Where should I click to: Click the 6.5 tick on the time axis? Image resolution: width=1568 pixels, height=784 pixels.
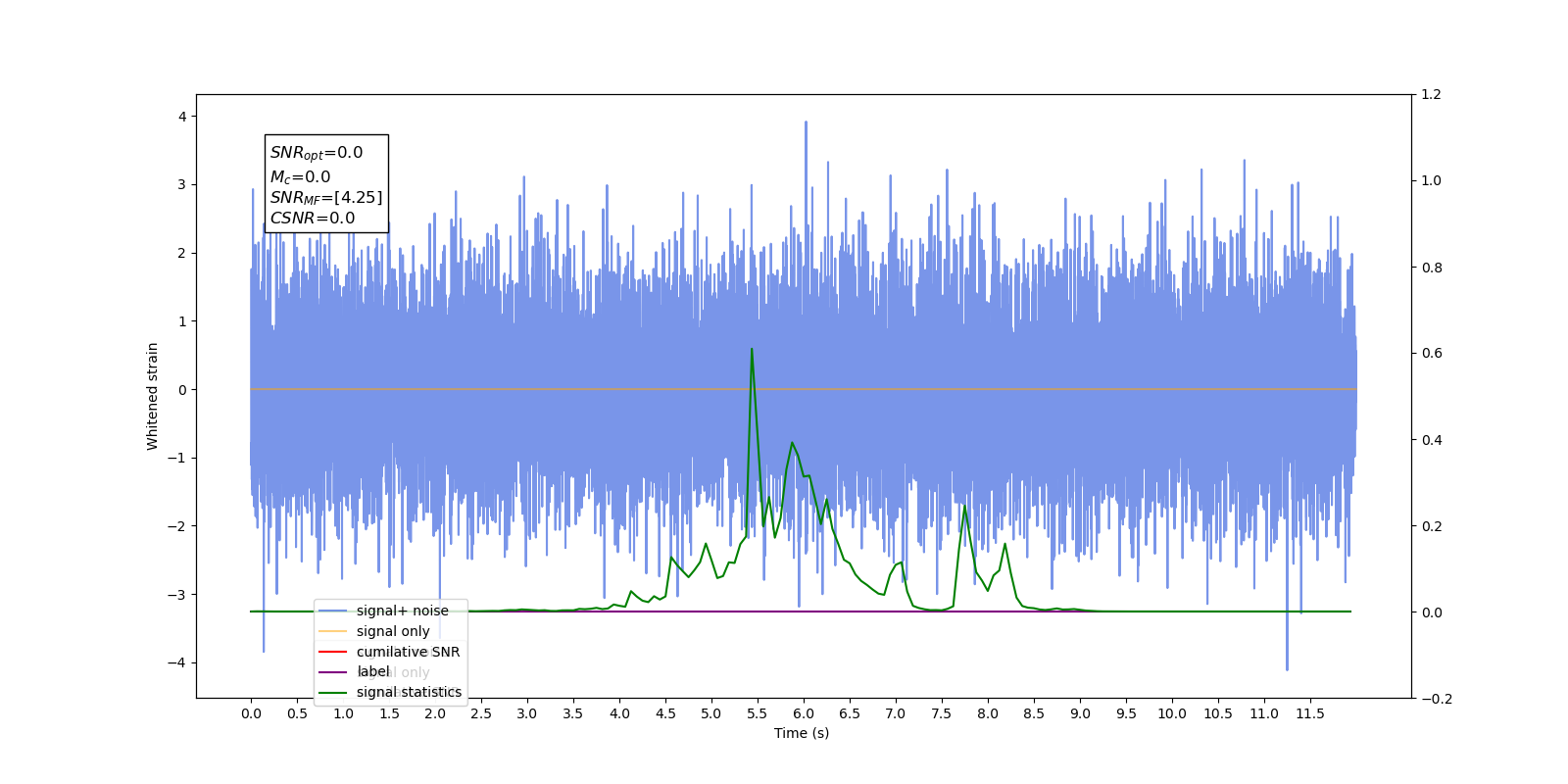pyautogui.click(x=850, y=713)
